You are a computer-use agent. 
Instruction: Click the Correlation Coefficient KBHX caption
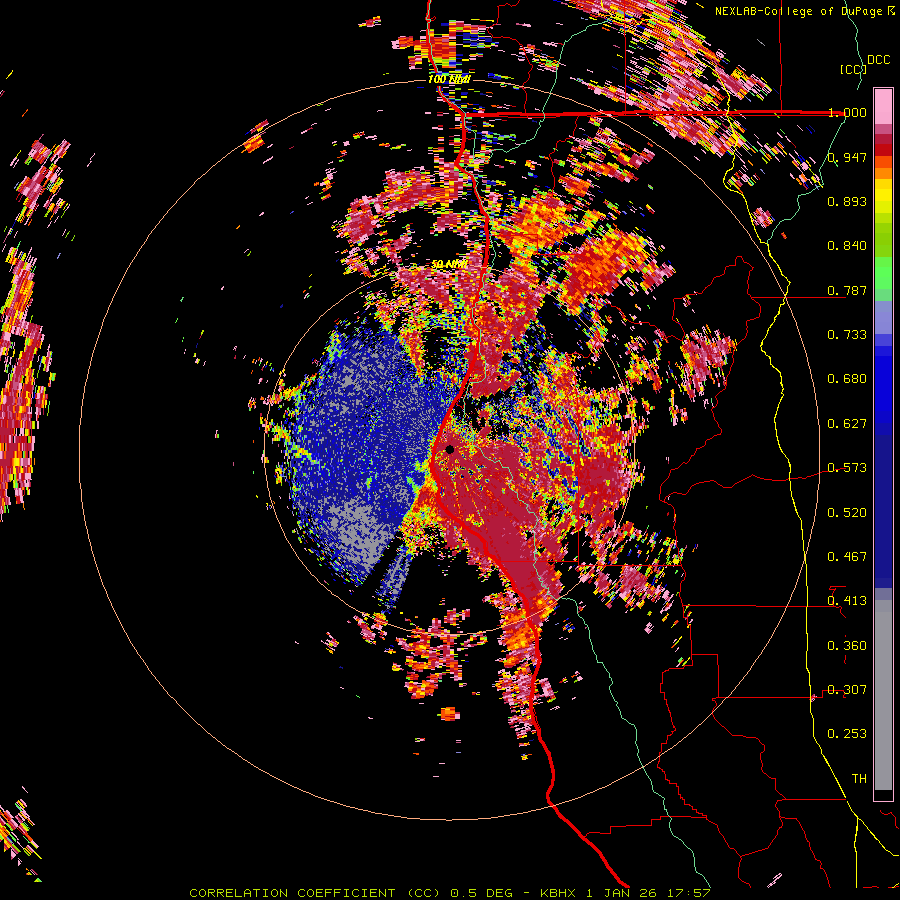pyautogui.click(x=450, y=893)
